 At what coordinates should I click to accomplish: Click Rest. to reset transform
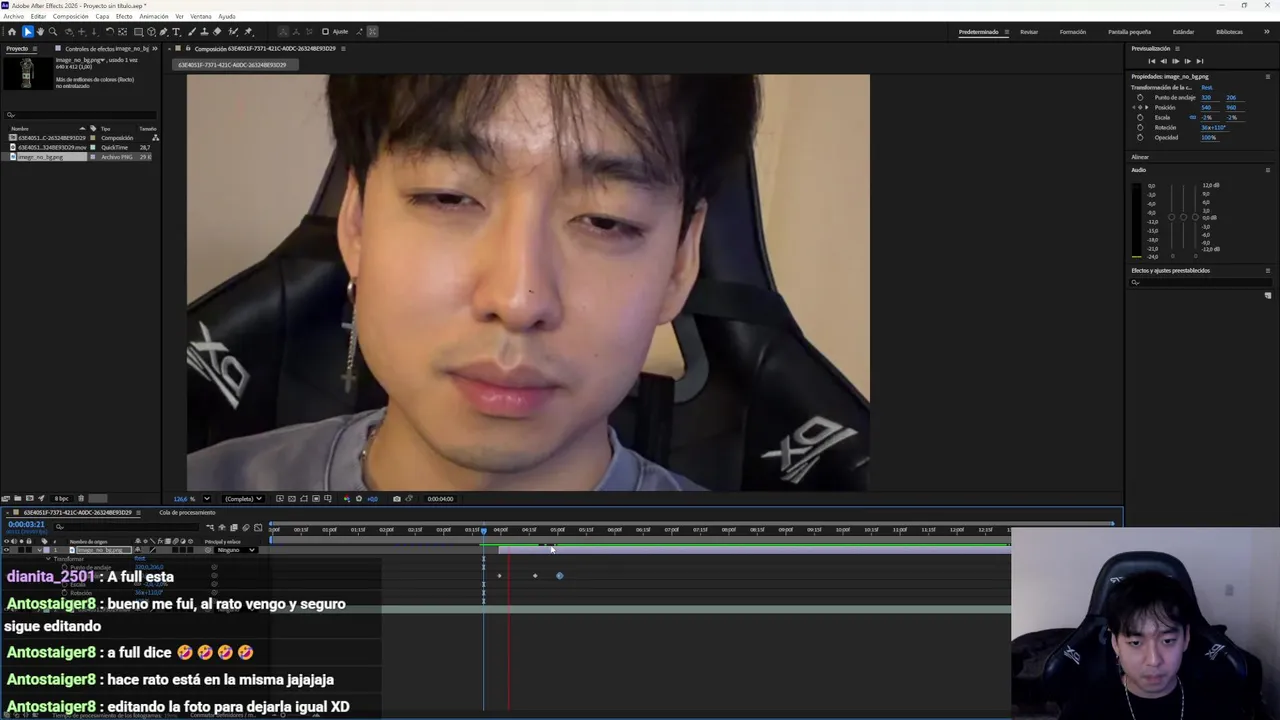[1207, 88]
